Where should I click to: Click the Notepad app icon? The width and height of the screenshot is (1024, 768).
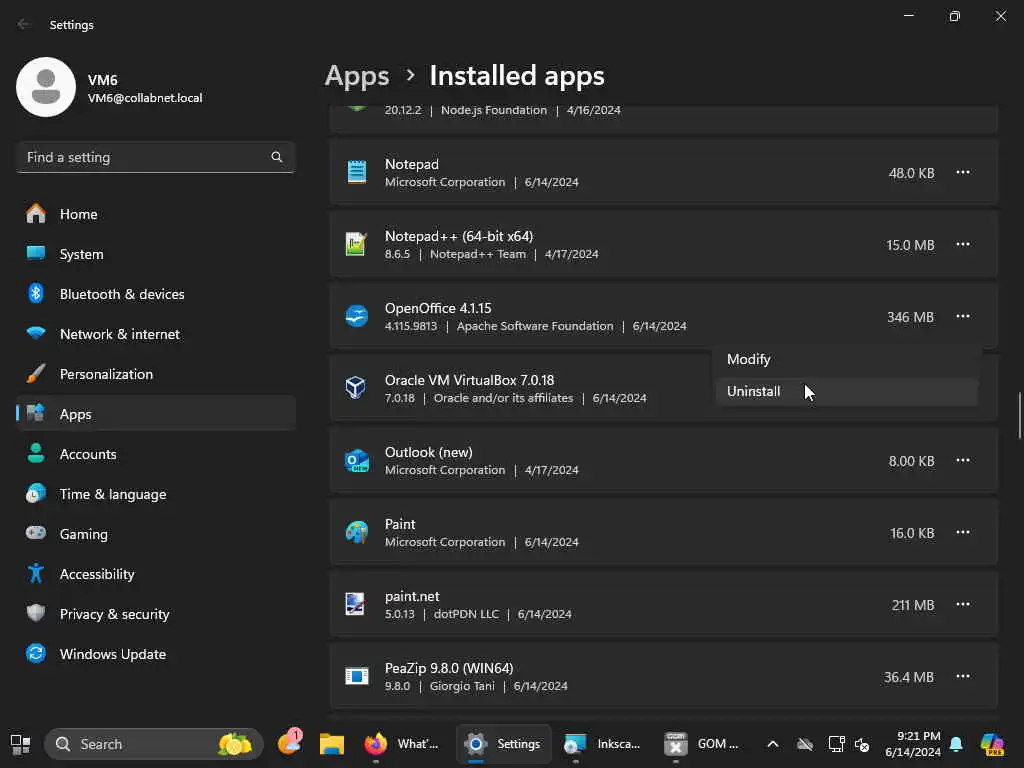point(356,172)
